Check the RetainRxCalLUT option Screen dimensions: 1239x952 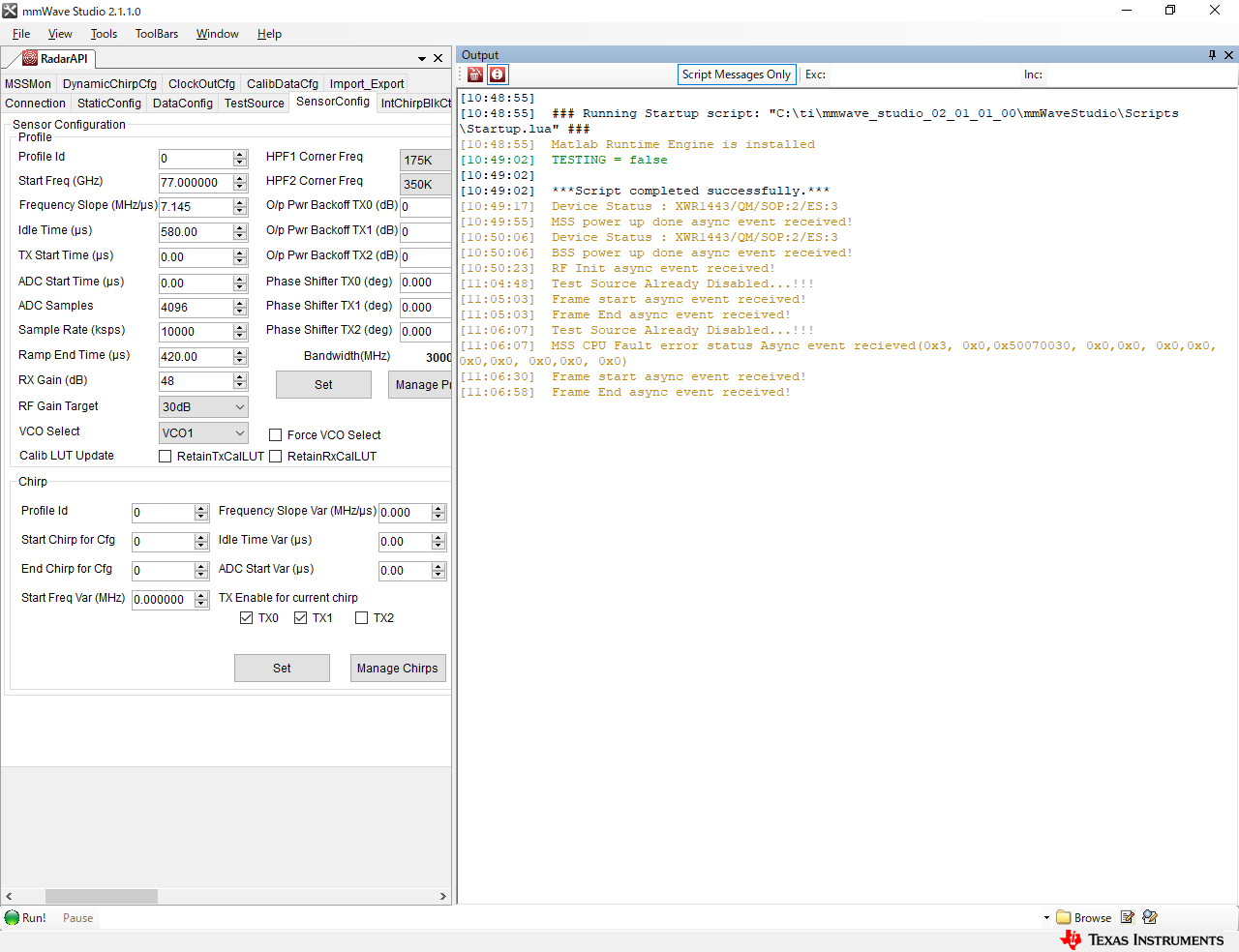coord(275,457)
